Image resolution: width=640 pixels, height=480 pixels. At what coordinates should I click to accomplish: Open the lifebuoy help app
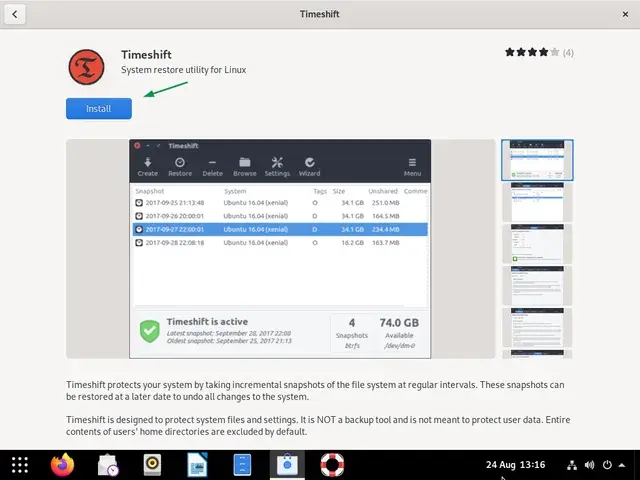coord(332,465)
